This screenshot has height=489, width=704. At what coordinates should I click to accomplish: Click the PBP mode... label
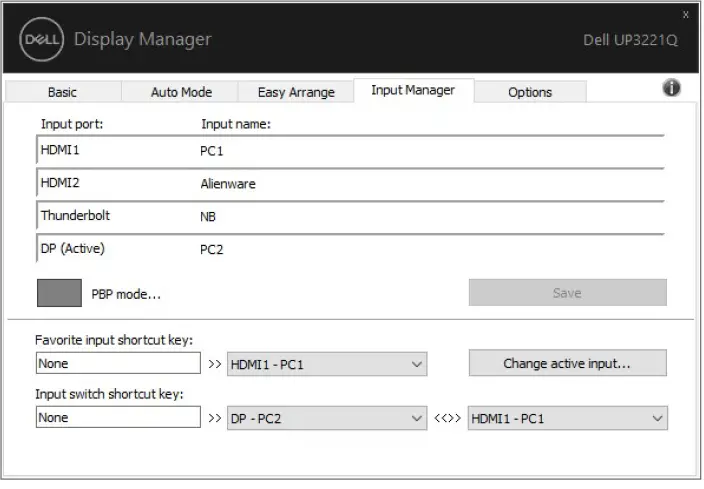pyautogui.click(x=126, y=294)
